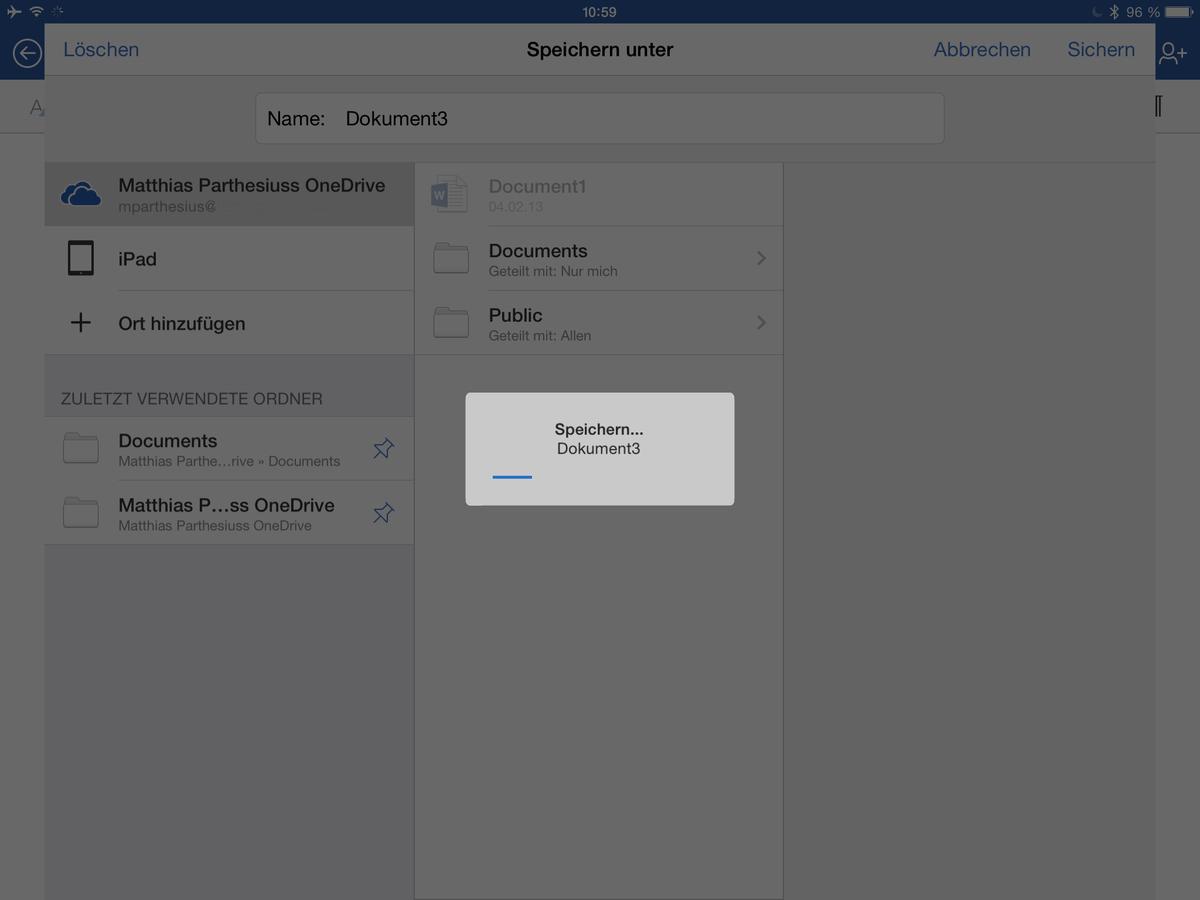Viewport: 1200px width, 900px height.
Task: Tap Ort hinzufügen entry
Action: click(229, 323)
